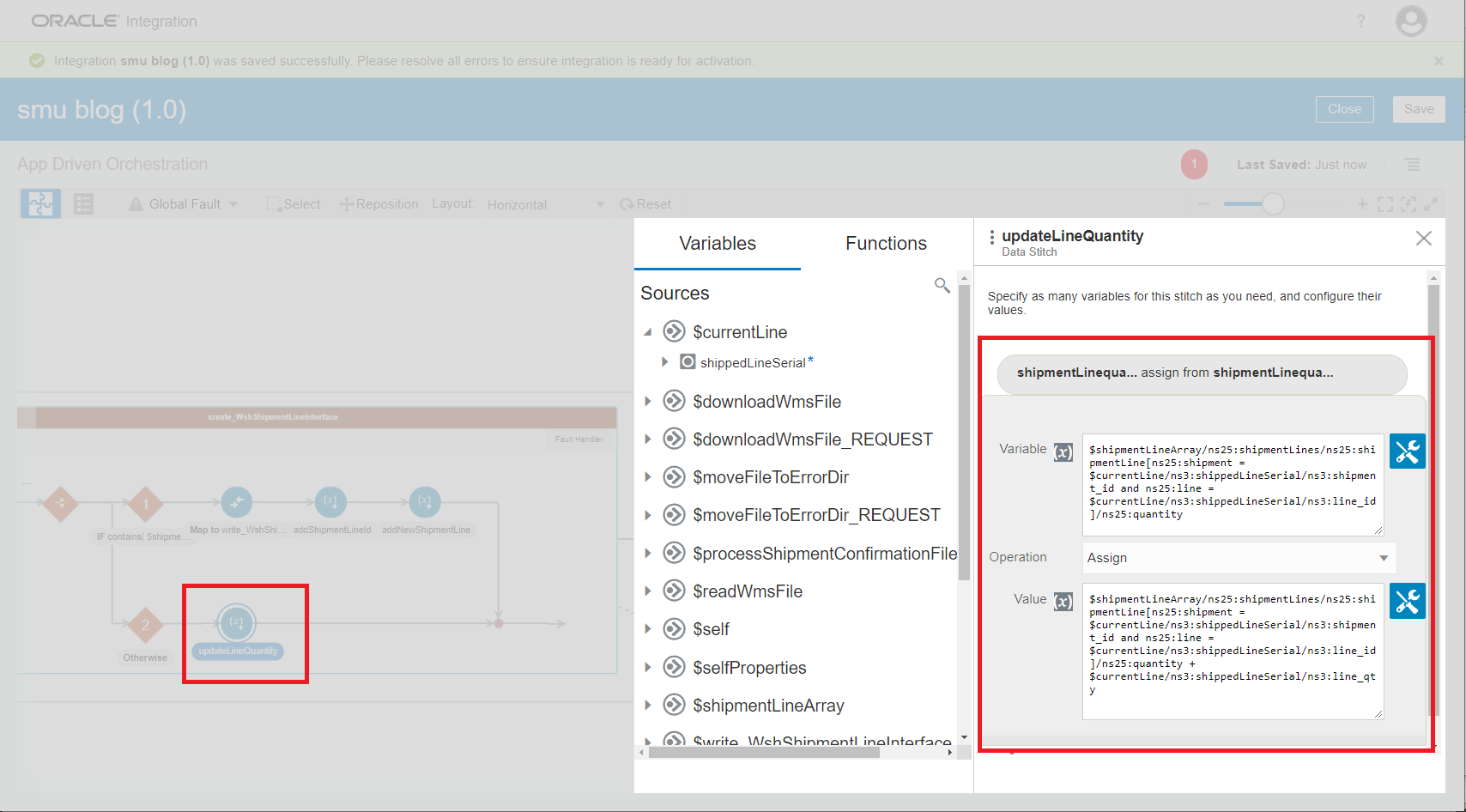Open expression builder for the Variable field

(x=1407, y=451)
